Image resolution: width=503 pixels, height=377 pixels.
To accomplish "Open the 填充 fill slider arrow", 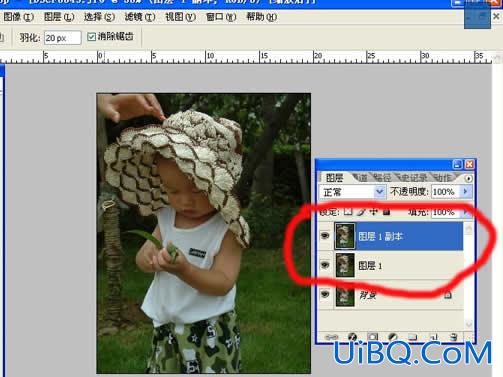I will click(466, 212).
